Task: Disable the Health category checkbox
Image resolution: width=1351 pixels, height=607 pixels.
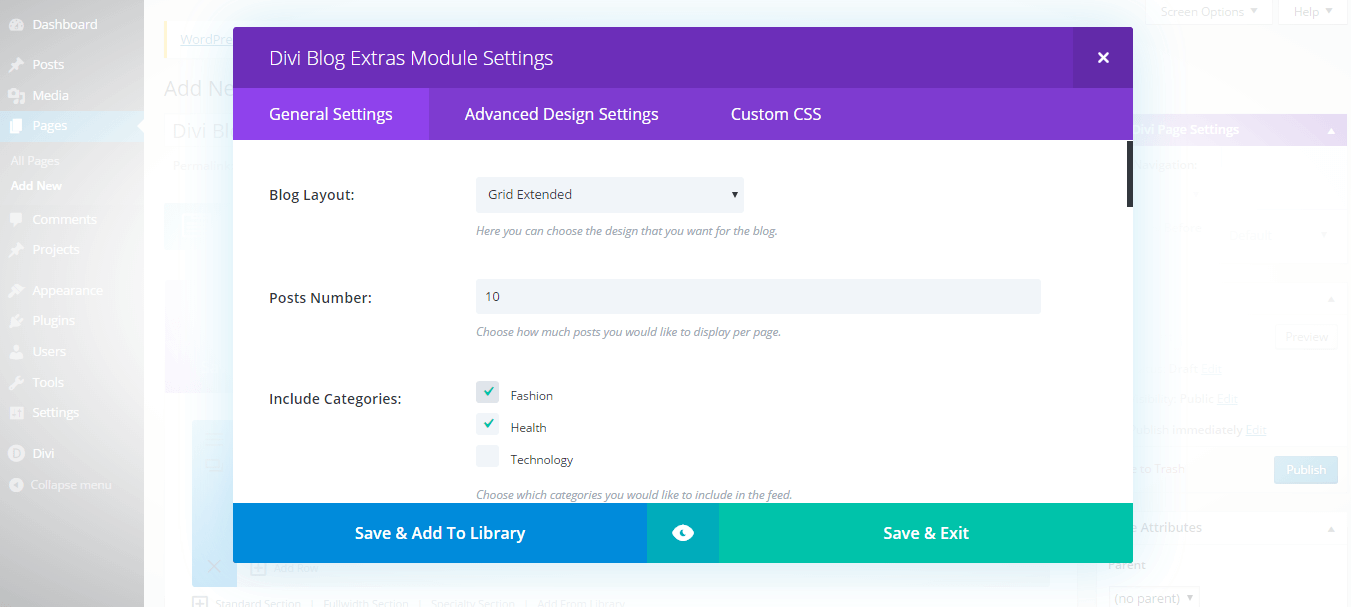Action: pyautogui.click(x=487, y=423)
